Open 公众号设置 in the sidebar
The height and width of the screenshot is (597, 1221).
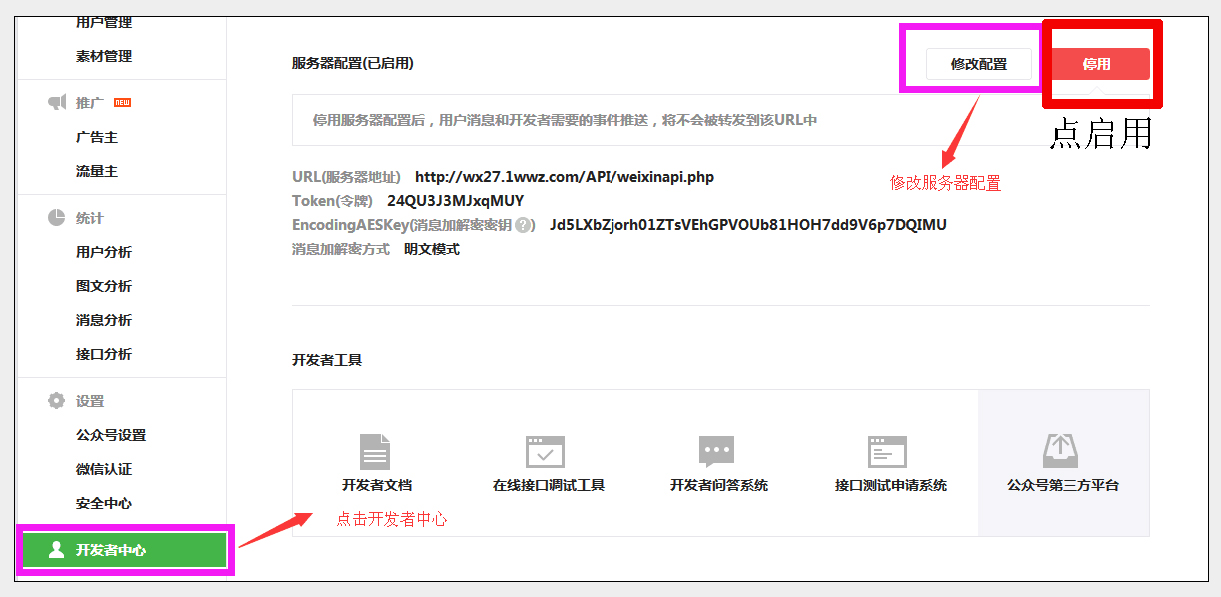(x=111, y=435)
